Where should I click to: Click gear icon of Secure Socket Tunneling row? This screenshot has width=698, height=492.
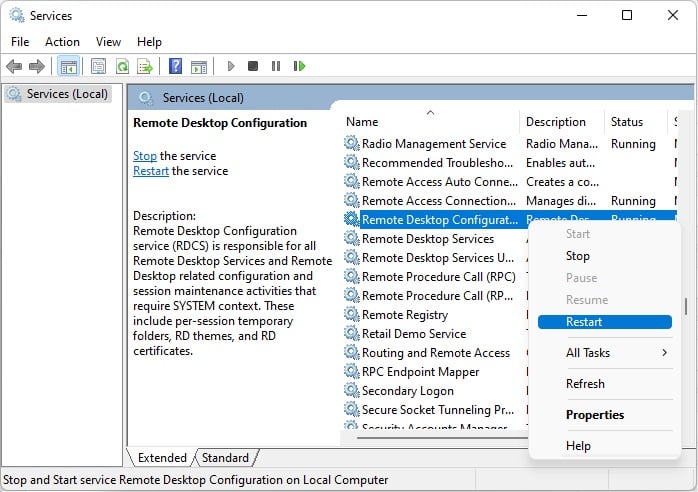click(x=352, y=410)
